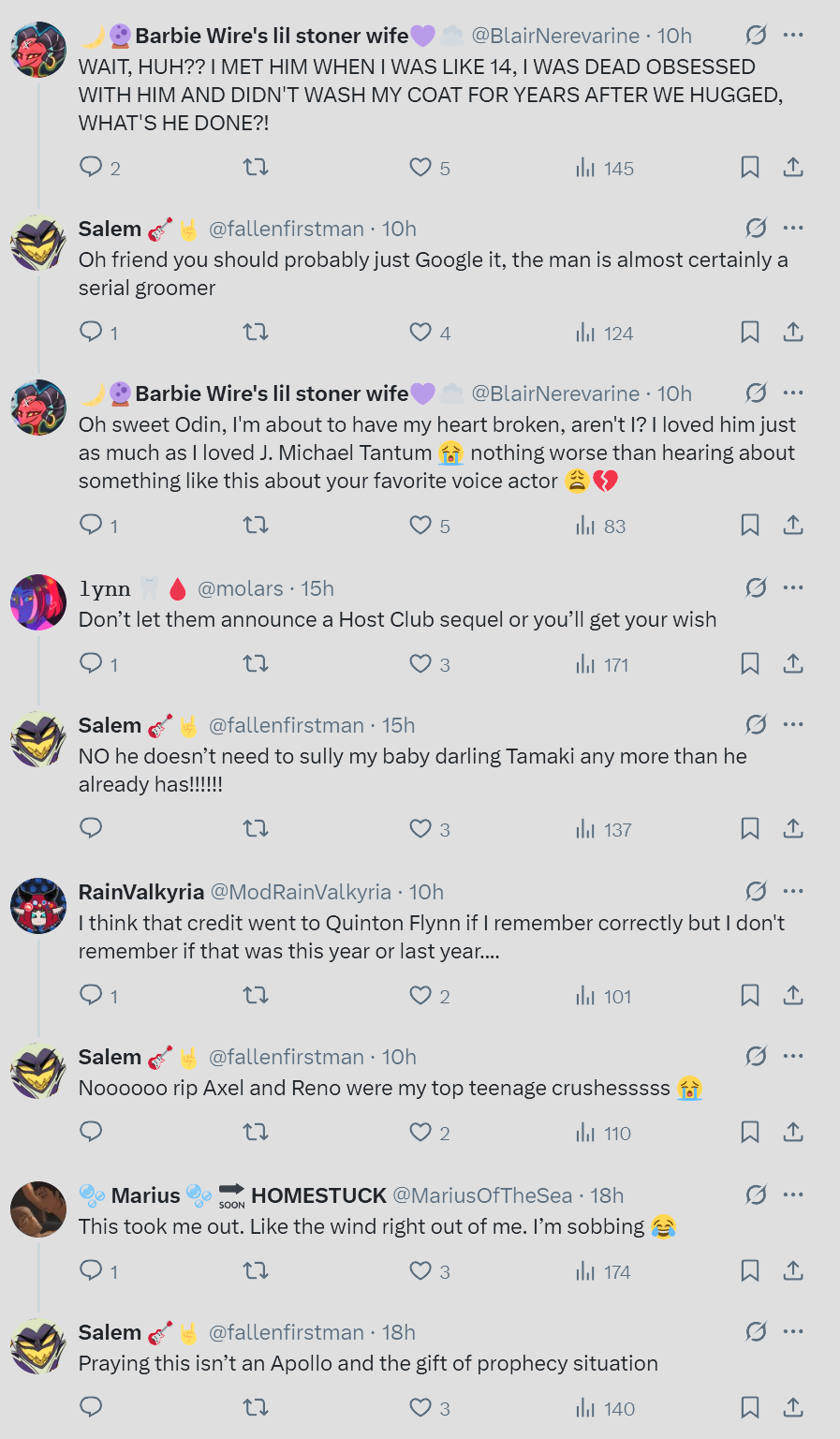Bookmark lynn's Host Club sequel tweet
The width and height of the screenshot is (840, 1439).
point(750,664)
